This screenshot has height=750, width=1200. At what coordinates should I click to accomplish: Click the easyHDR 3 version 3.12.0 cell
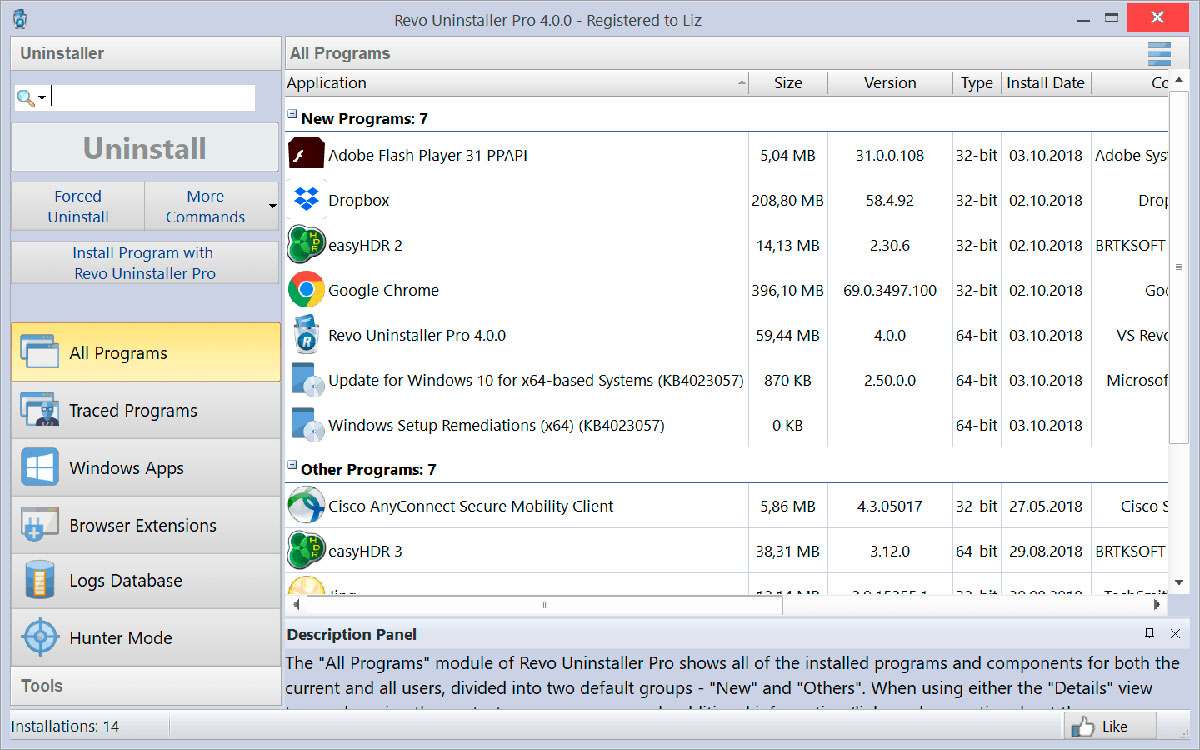890,552
